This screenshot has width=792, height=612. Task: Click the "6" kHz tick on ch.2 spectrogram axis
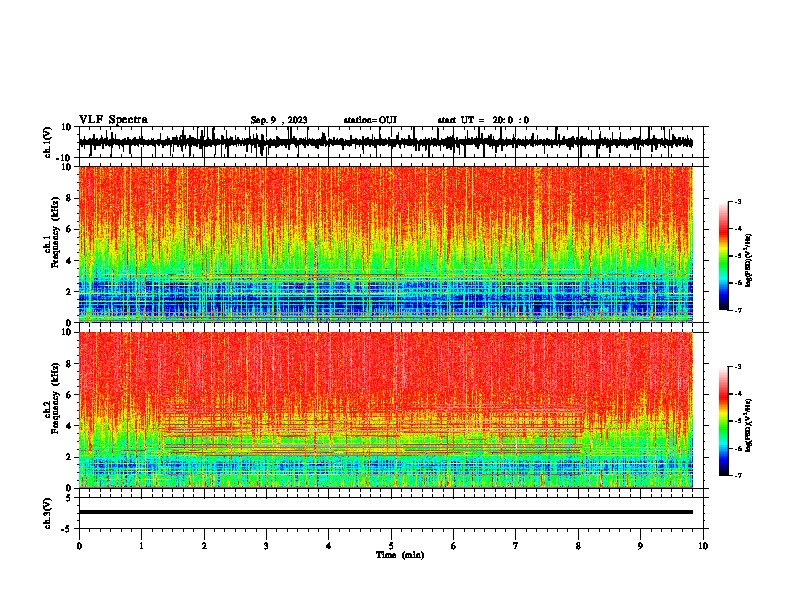point(70,395)
